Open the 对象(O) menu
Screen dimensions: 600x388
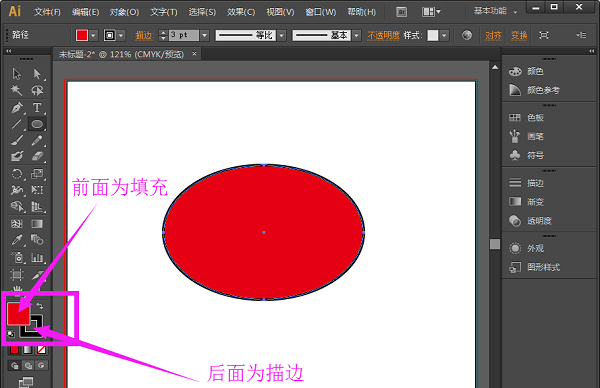[124, 12]
